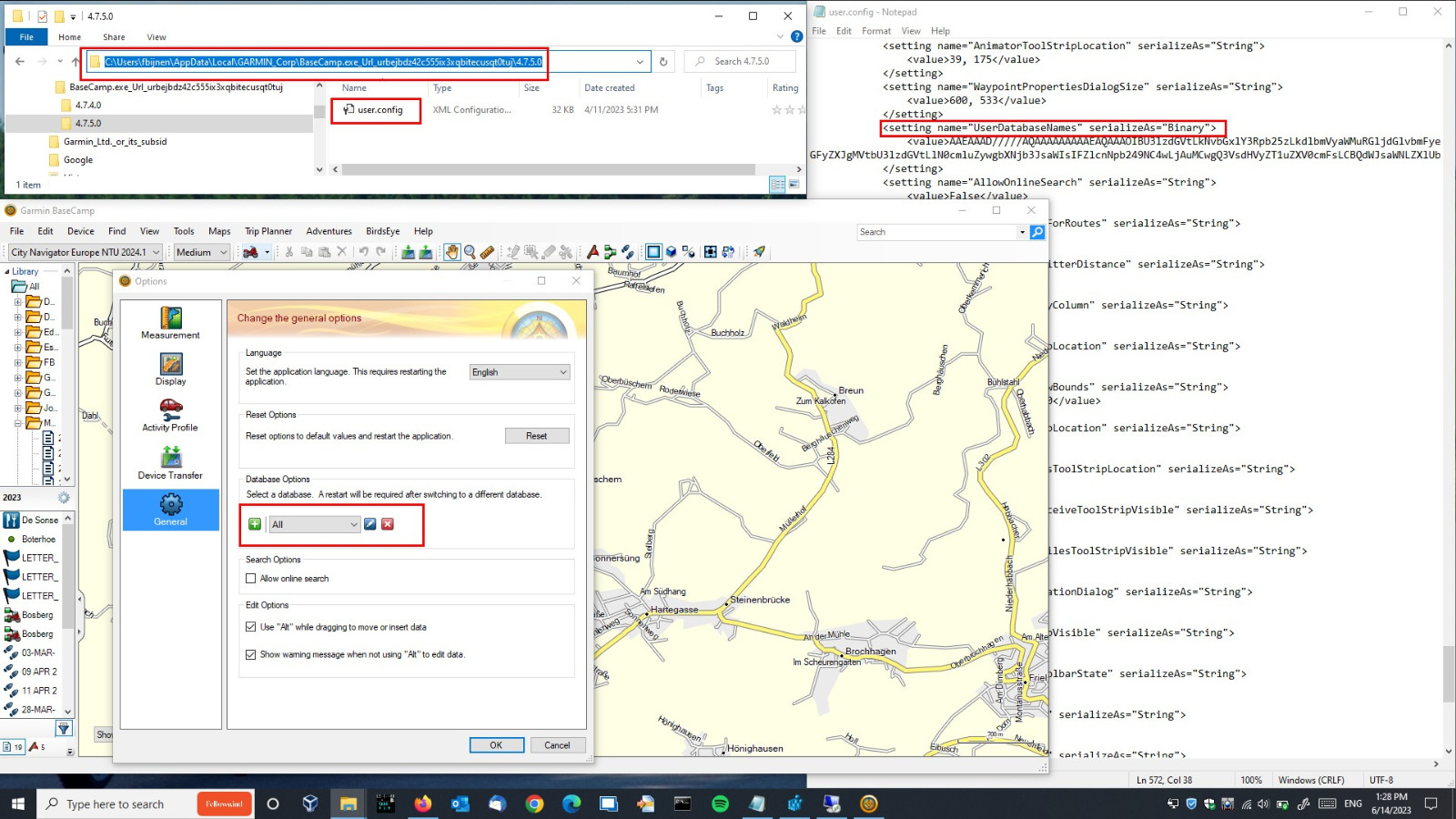Screen dimensions: 1456x819
Task: Collapse the Library panel header
Action: click(x=7, y=271)
